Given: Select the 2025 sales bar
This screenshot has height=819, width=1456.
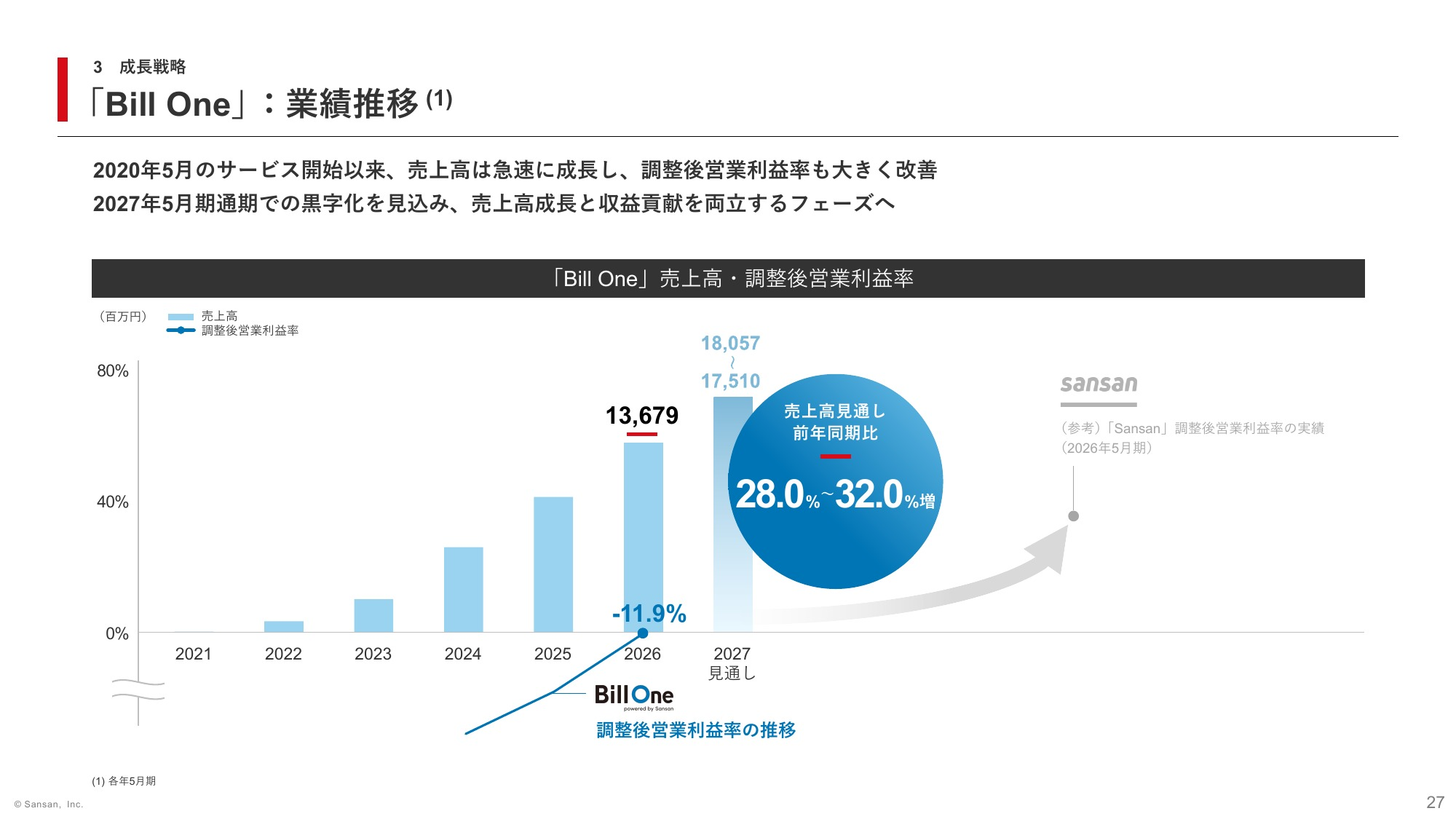Looking at the screenshot, I should point(553,564).
